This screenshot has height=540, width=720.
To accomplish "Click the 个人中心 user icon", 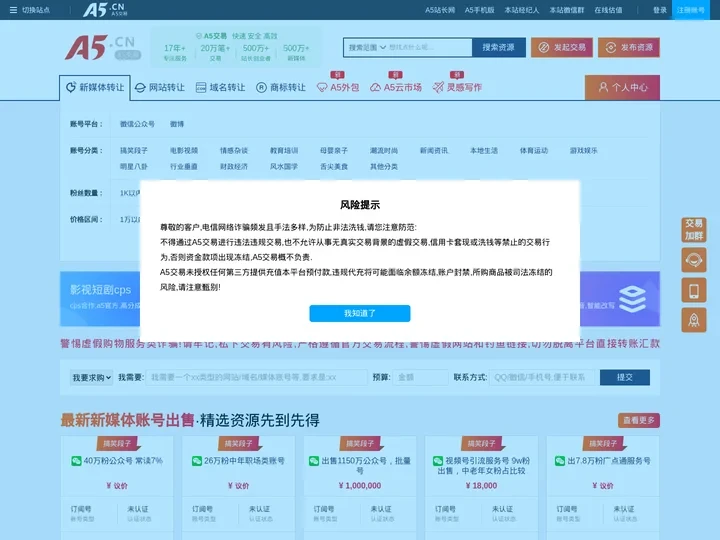I will tap(603, 87).
